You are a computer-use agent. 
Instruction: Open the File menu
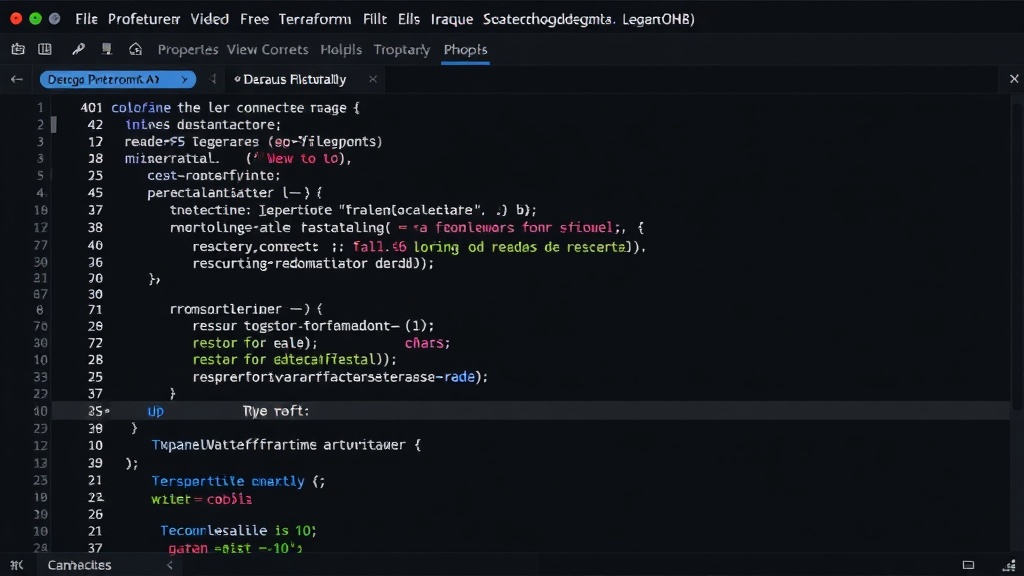tap(86, 19)
